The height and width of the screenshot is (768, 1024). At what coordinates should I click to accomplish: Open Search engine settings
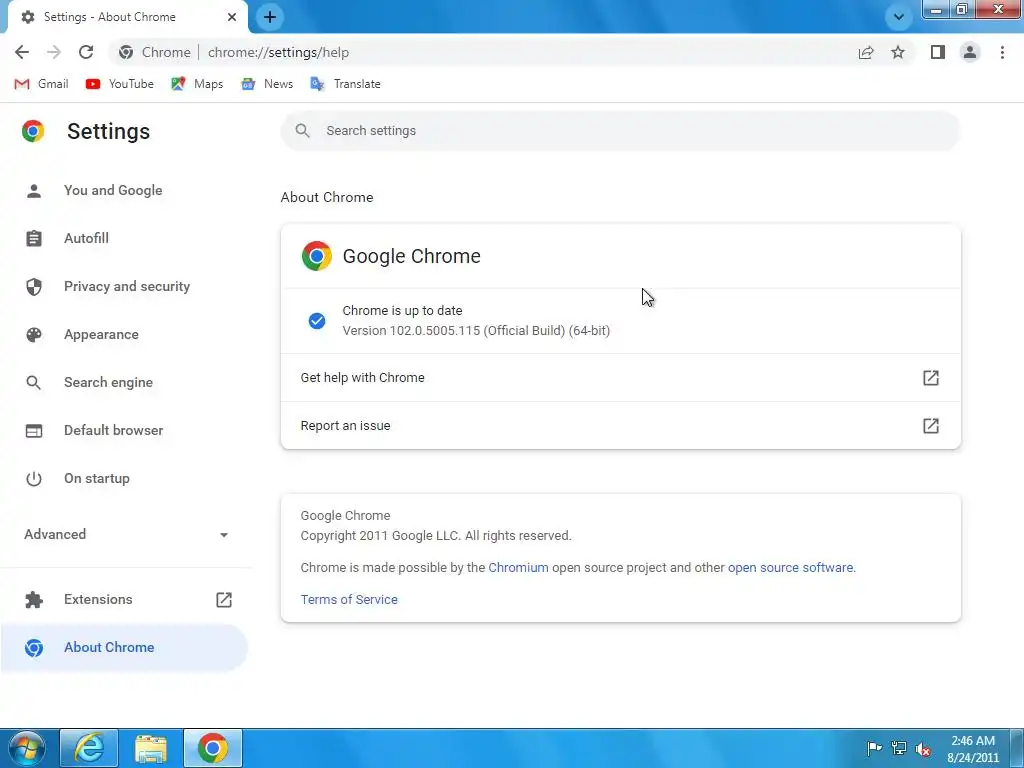[124, 382]
